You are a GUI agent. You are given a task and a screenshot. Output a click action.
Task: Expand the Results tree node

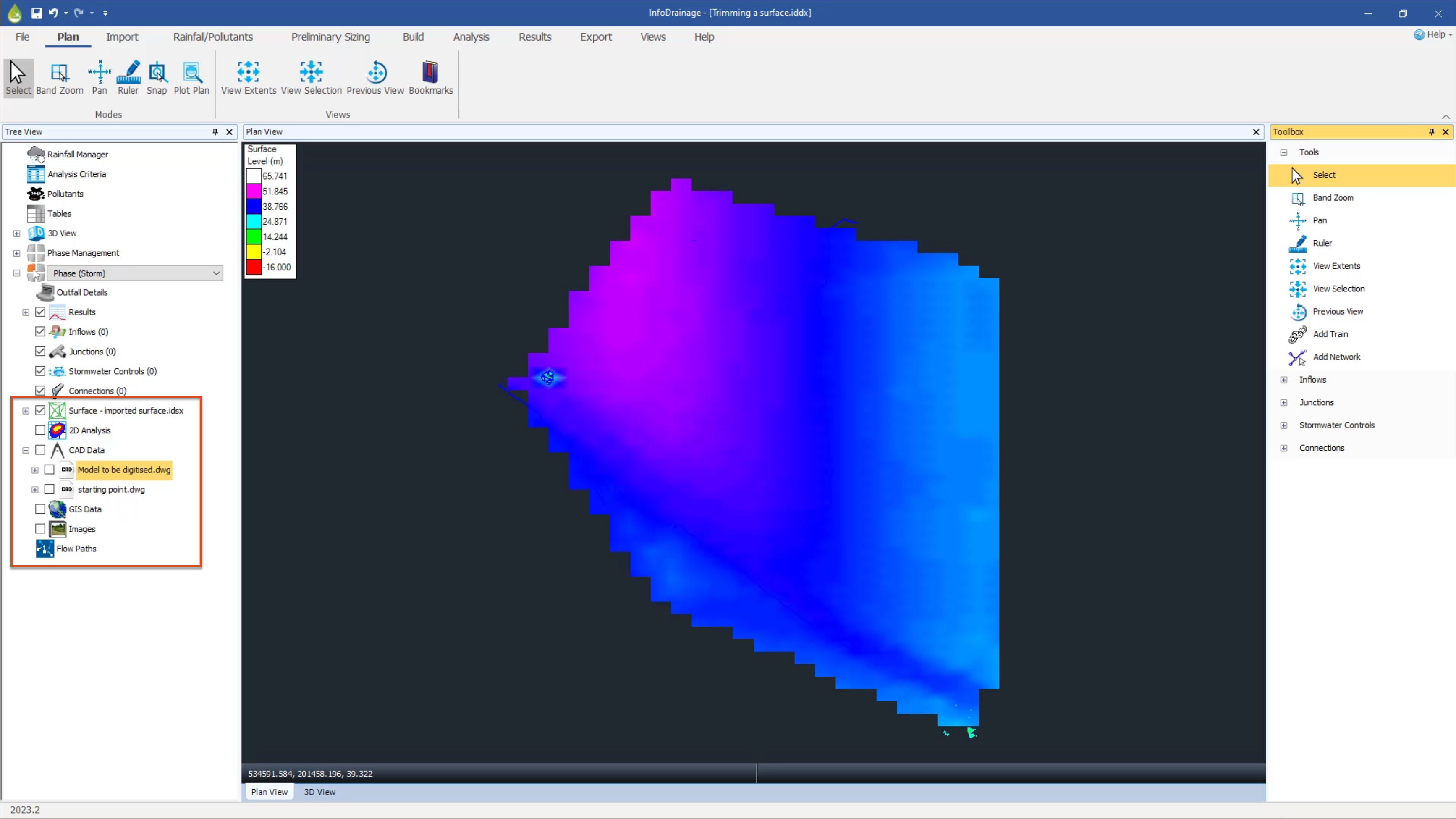[x=26, y=312]
